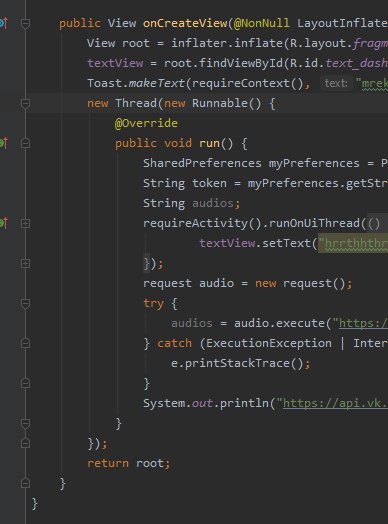The height and width of the screenshot is (524, 388).
Task: Click the Toast.makeText call
Action: (199, 83)
